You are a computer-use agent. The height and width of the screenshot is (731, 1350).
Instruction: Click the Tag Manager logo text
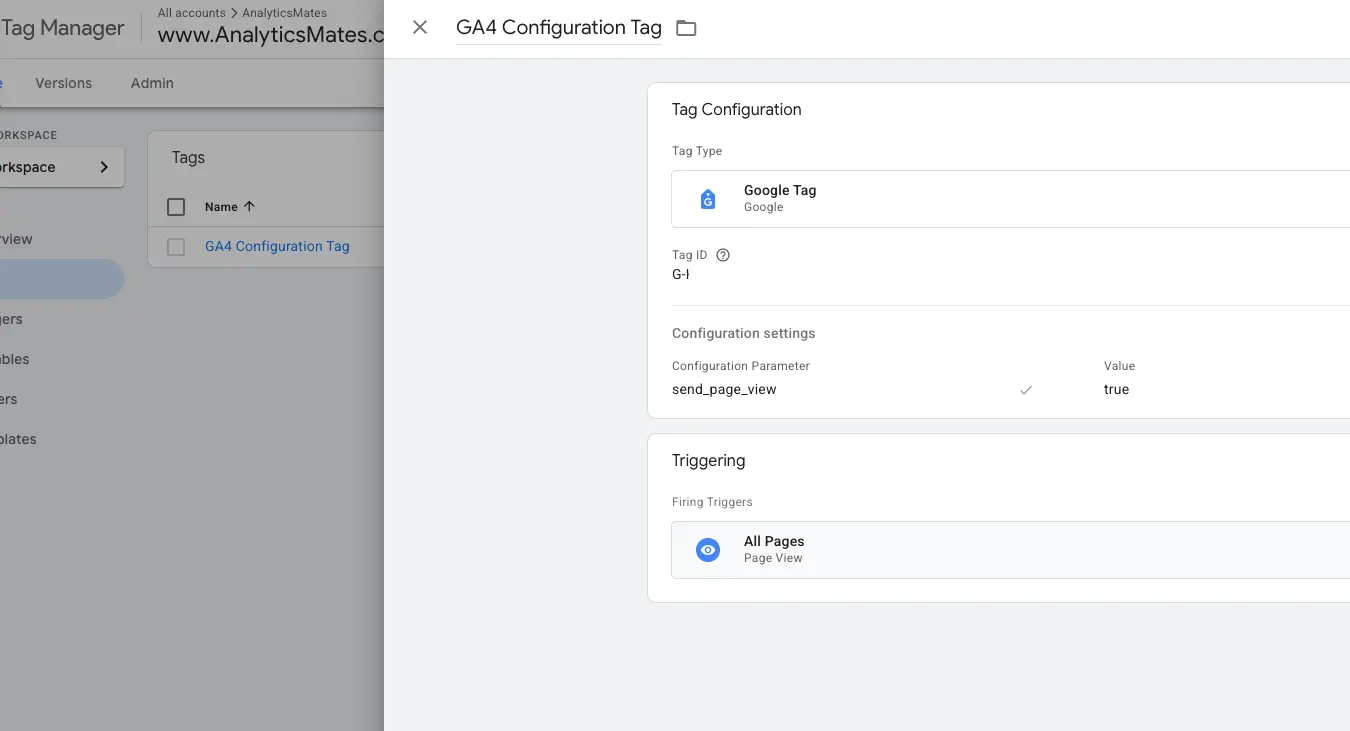(x=62, y=28)
